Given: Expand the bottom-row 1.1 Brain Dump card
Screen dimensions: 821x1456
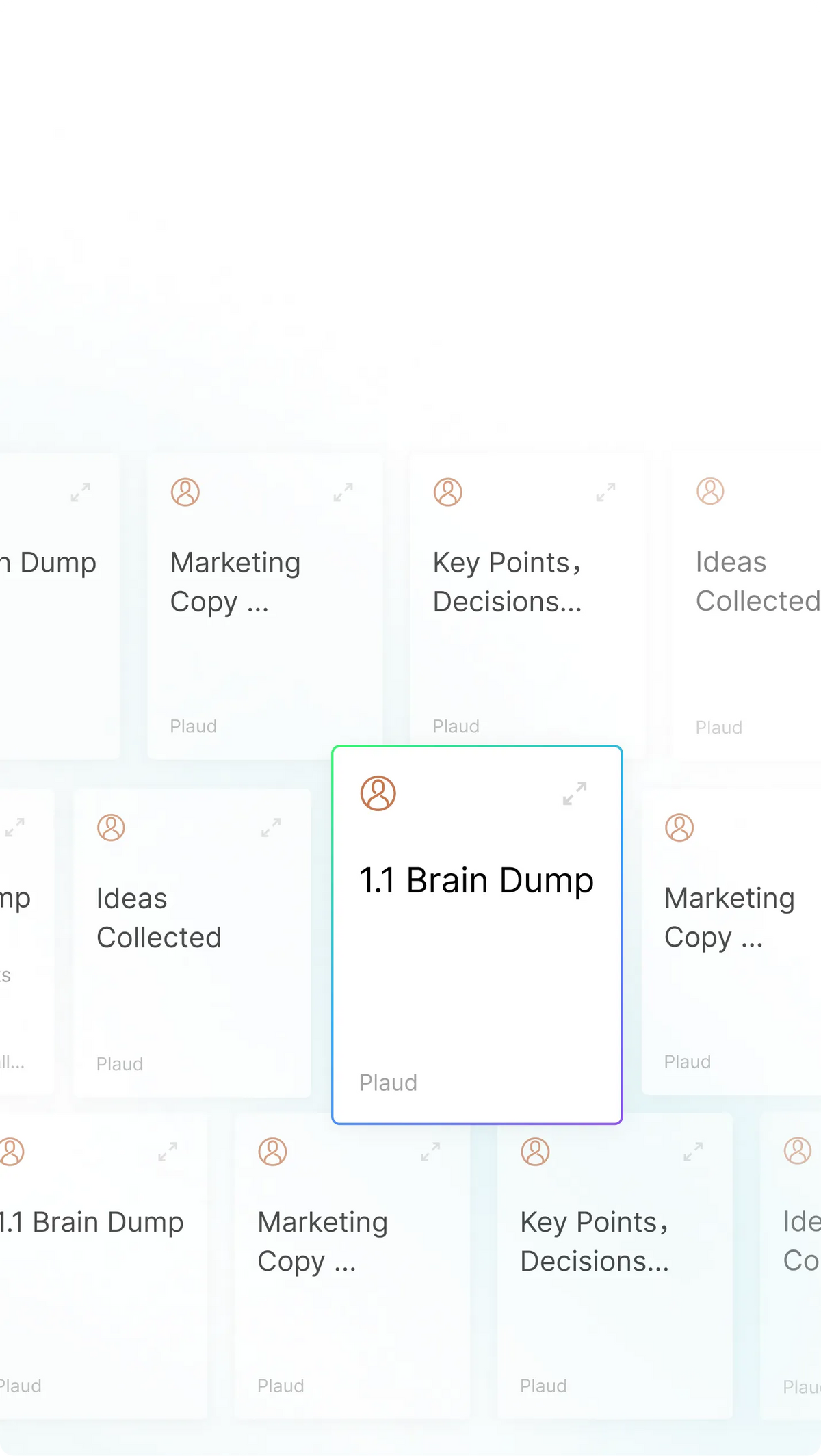Looking at the screenshot, I should 168,1152.
